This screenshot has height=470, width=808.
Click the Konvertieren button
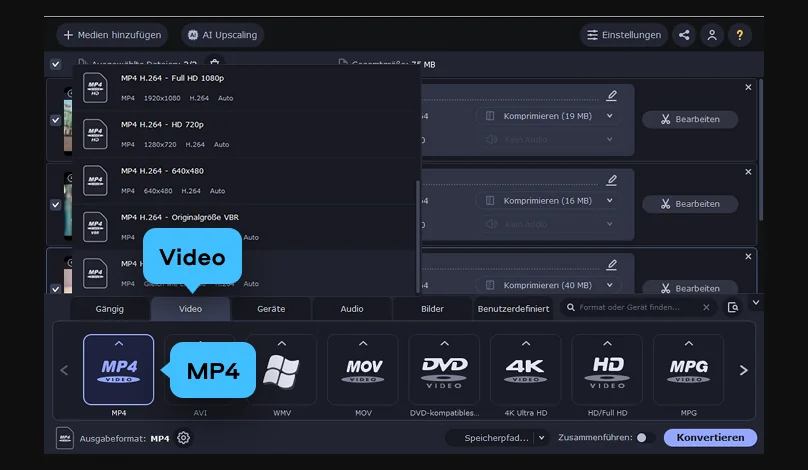point(710,438)
